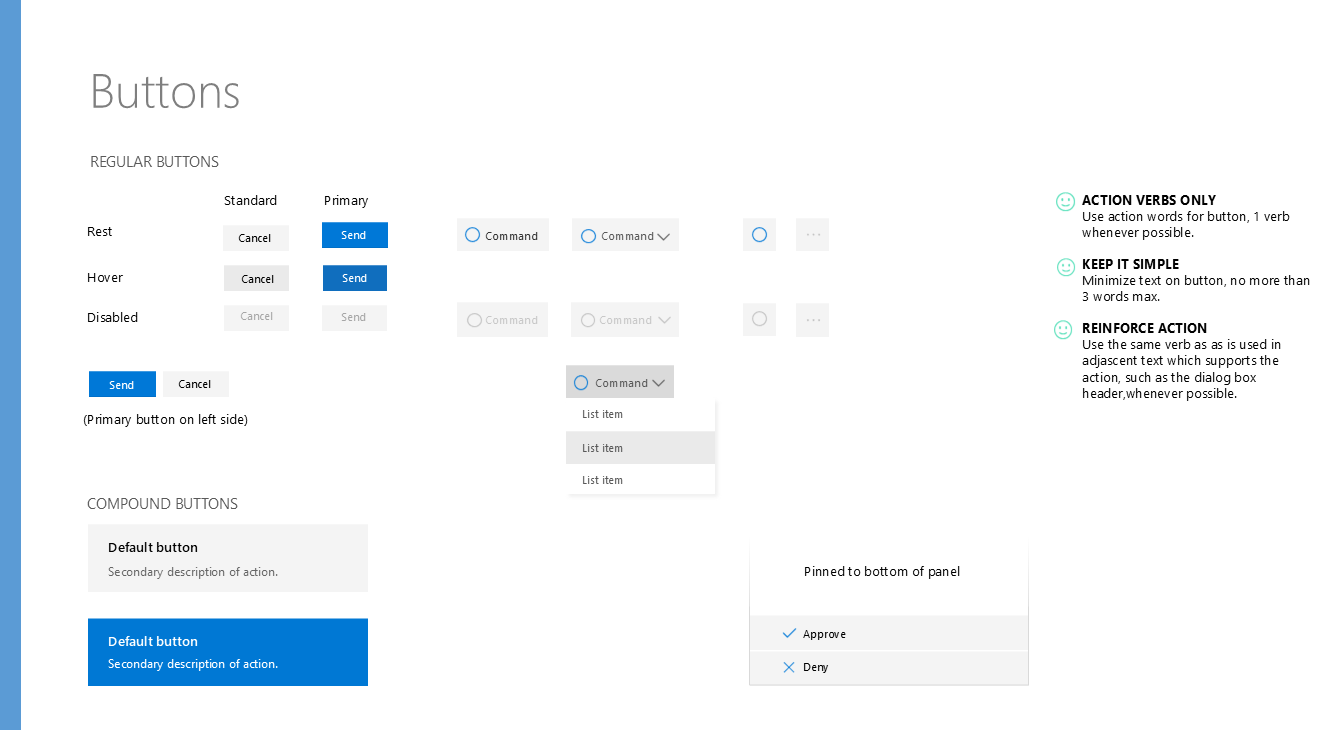Click the smiley icon next to REINFORCE ACTION
The width and height of the screenshot is (1344, 730).
[1064, 329]
